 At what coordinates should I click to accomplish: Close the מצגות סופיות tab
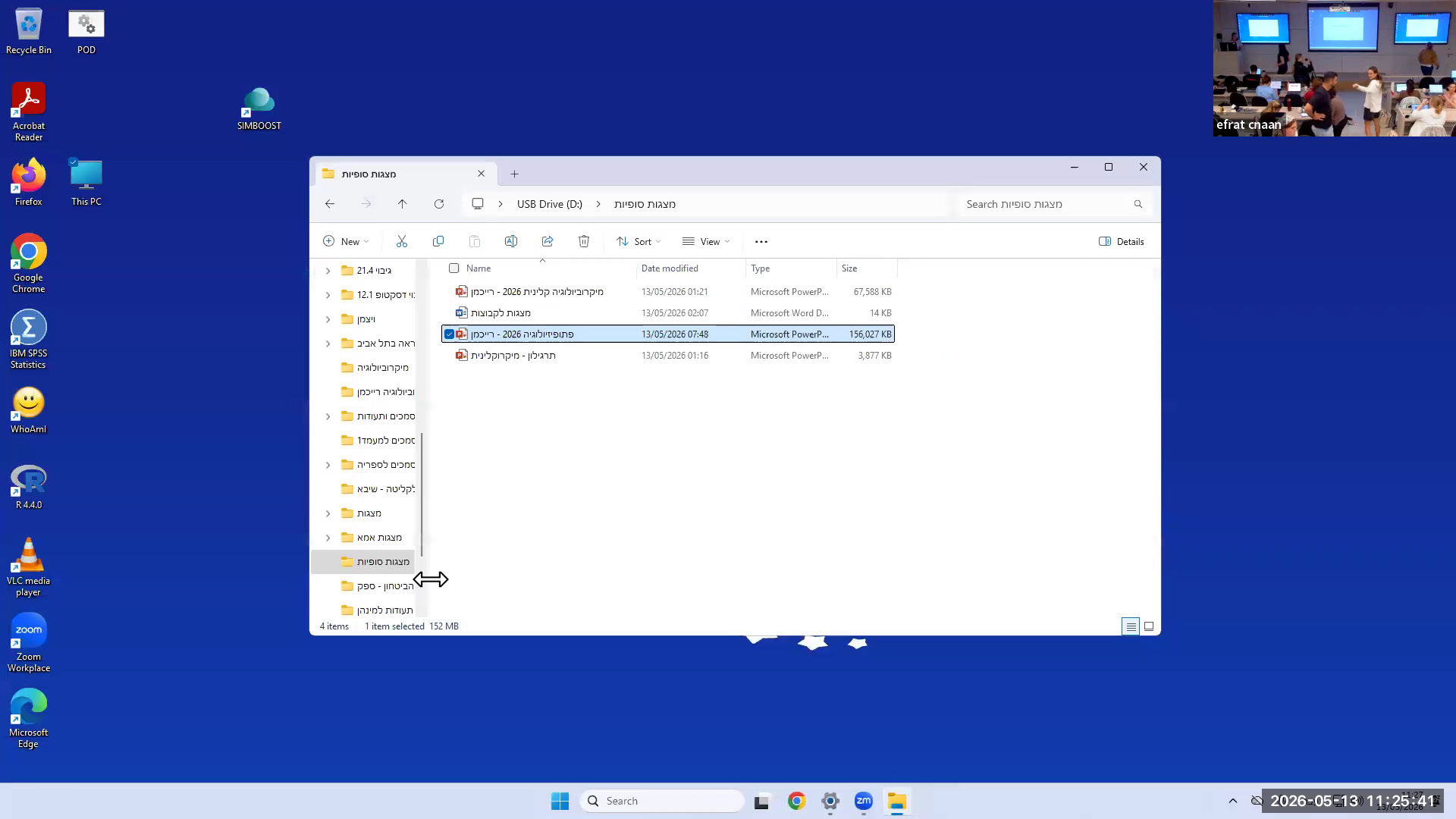(481, 174)
